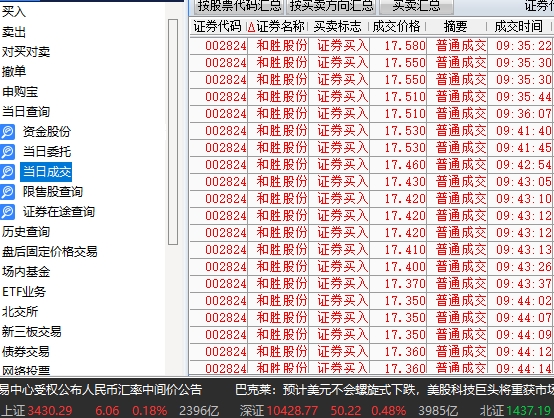The width and height of the screenshot is (554, 418).
Task: Open 撤单 in the sidebar
Action: point(14,72)
